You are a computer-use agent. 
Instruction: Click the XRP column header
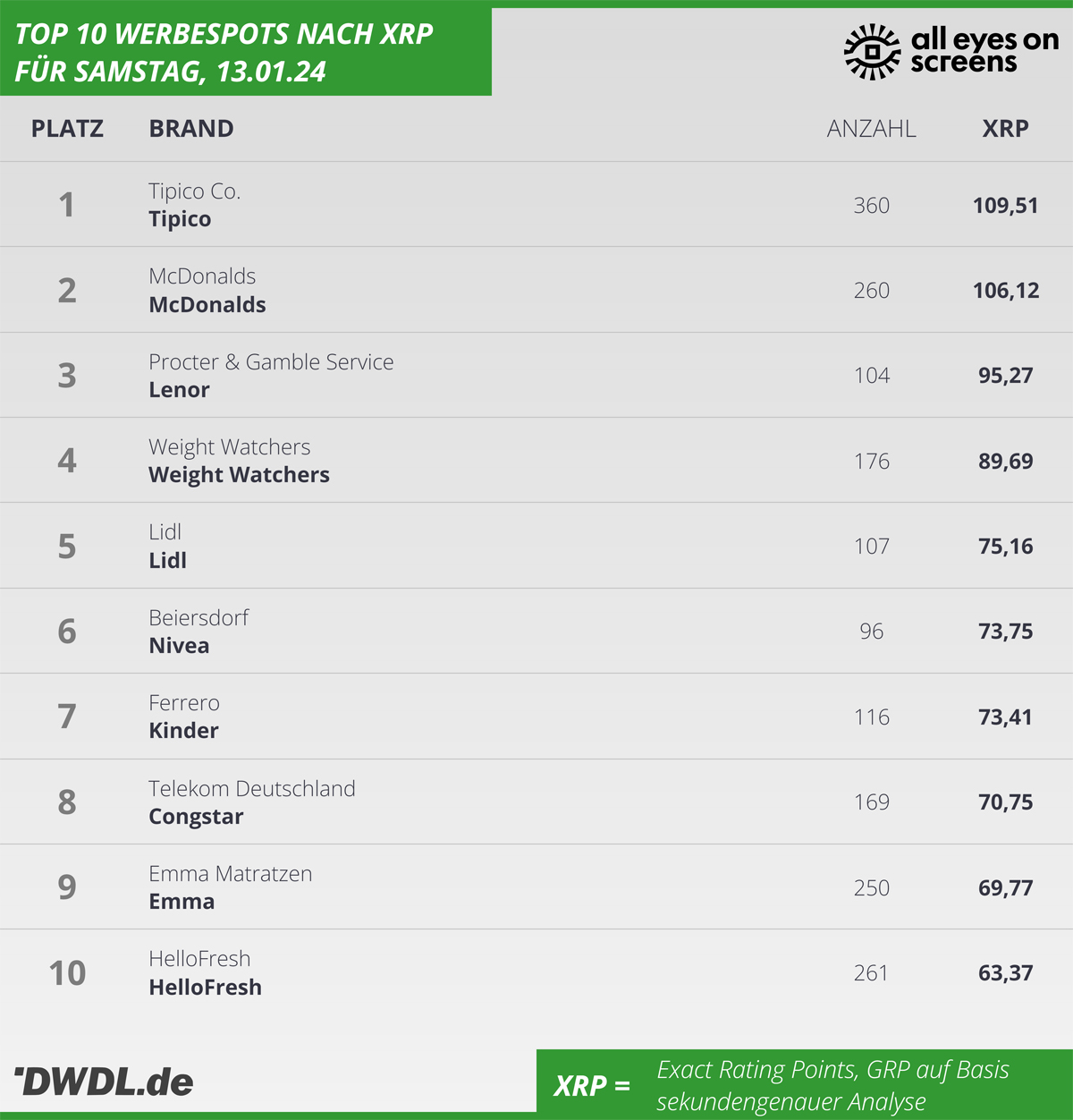(1006, 129)
